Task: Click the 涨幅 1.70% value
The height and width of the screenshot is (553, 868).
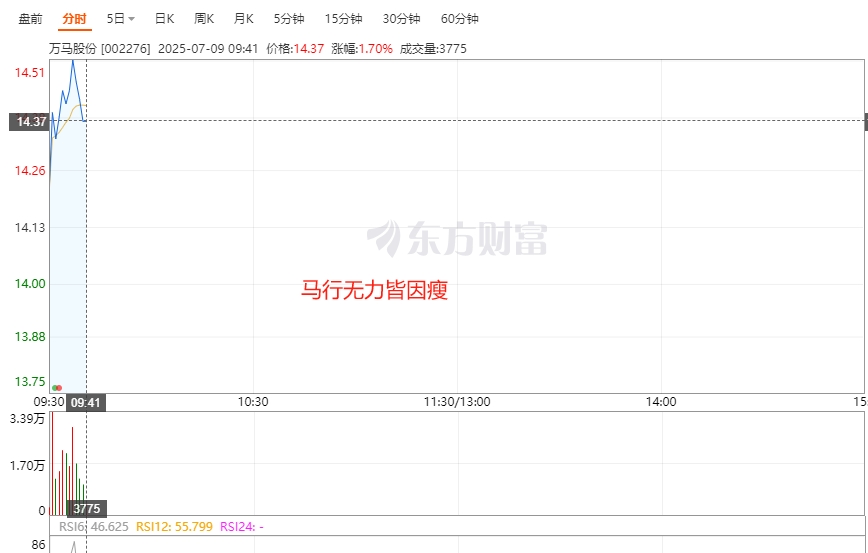Action: pos(362,49)
